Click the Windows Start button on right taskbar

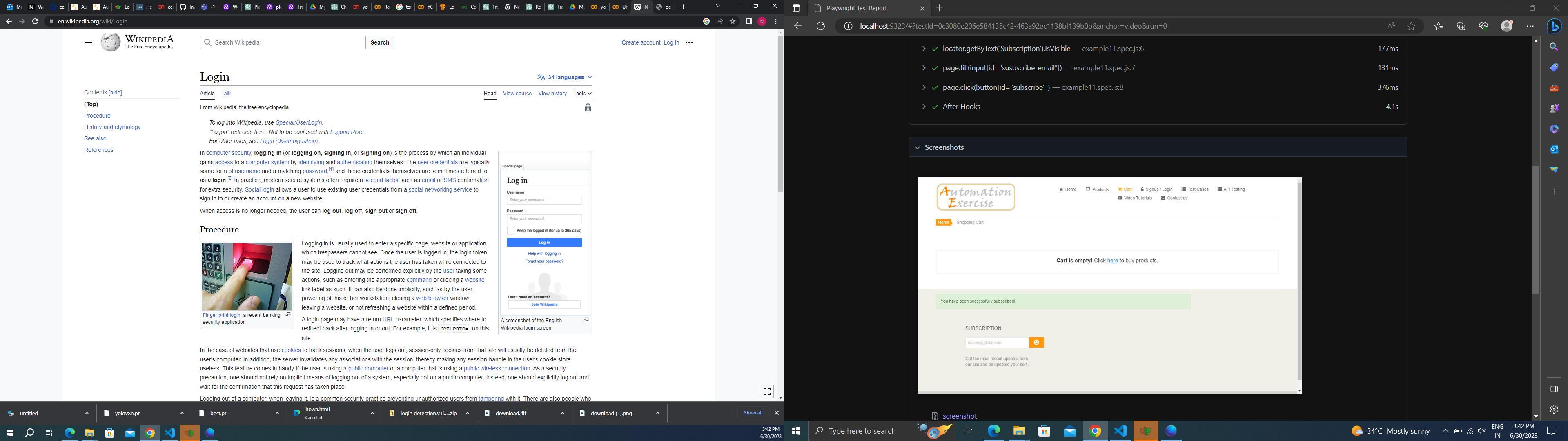[x=796, y=431]
